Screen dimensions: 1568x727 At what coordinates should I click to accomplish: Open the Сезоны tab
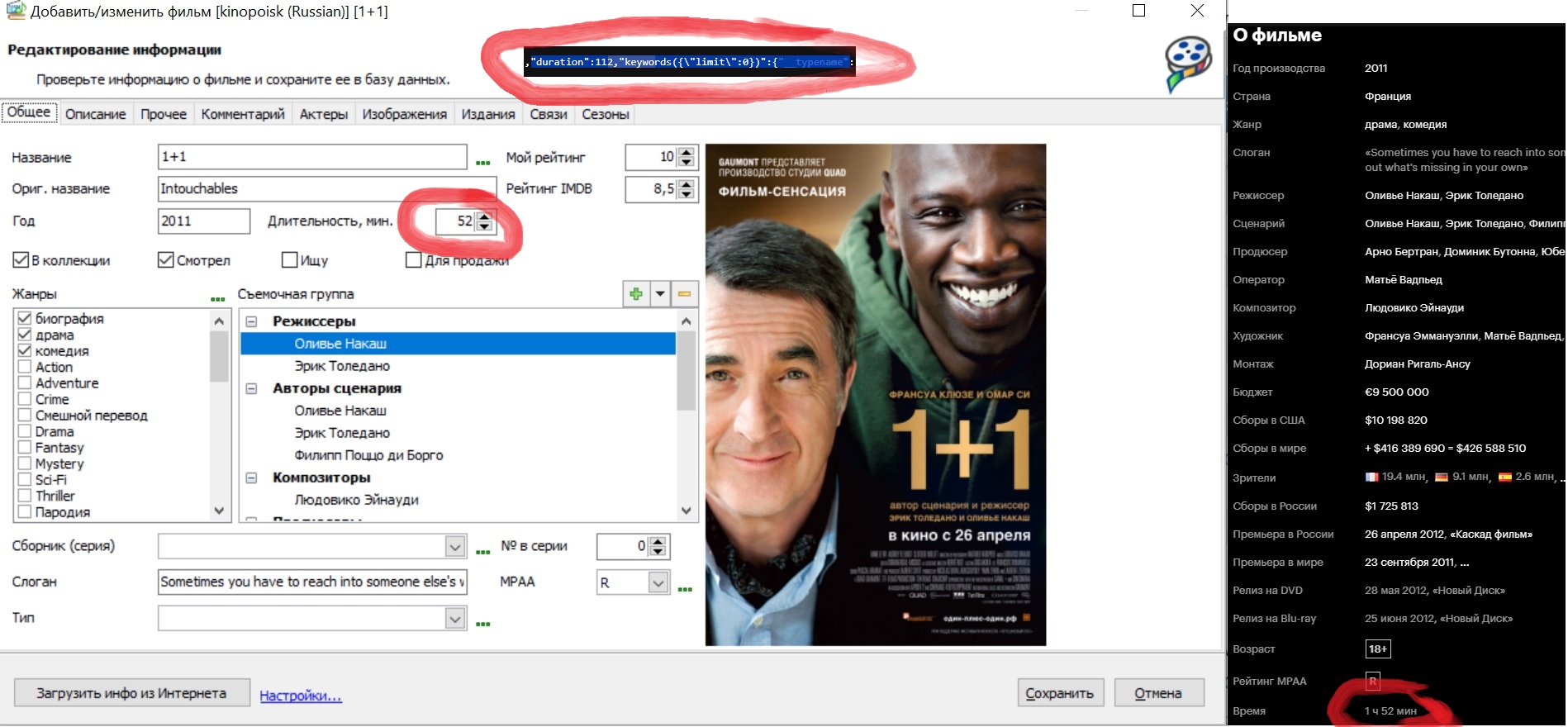pos(606,114)
